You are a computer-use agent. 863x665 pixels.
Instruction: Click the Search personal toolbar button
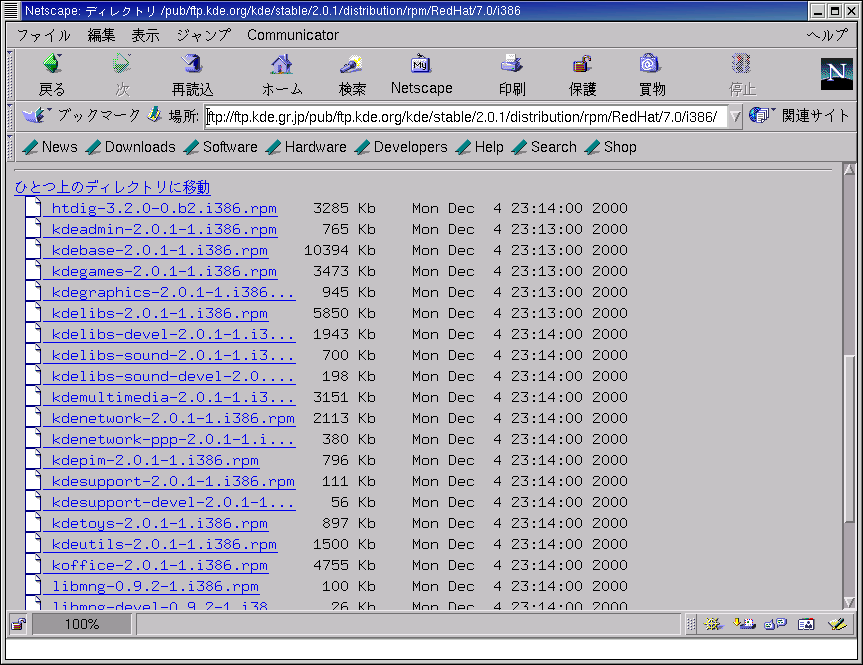tap(544, 147)
